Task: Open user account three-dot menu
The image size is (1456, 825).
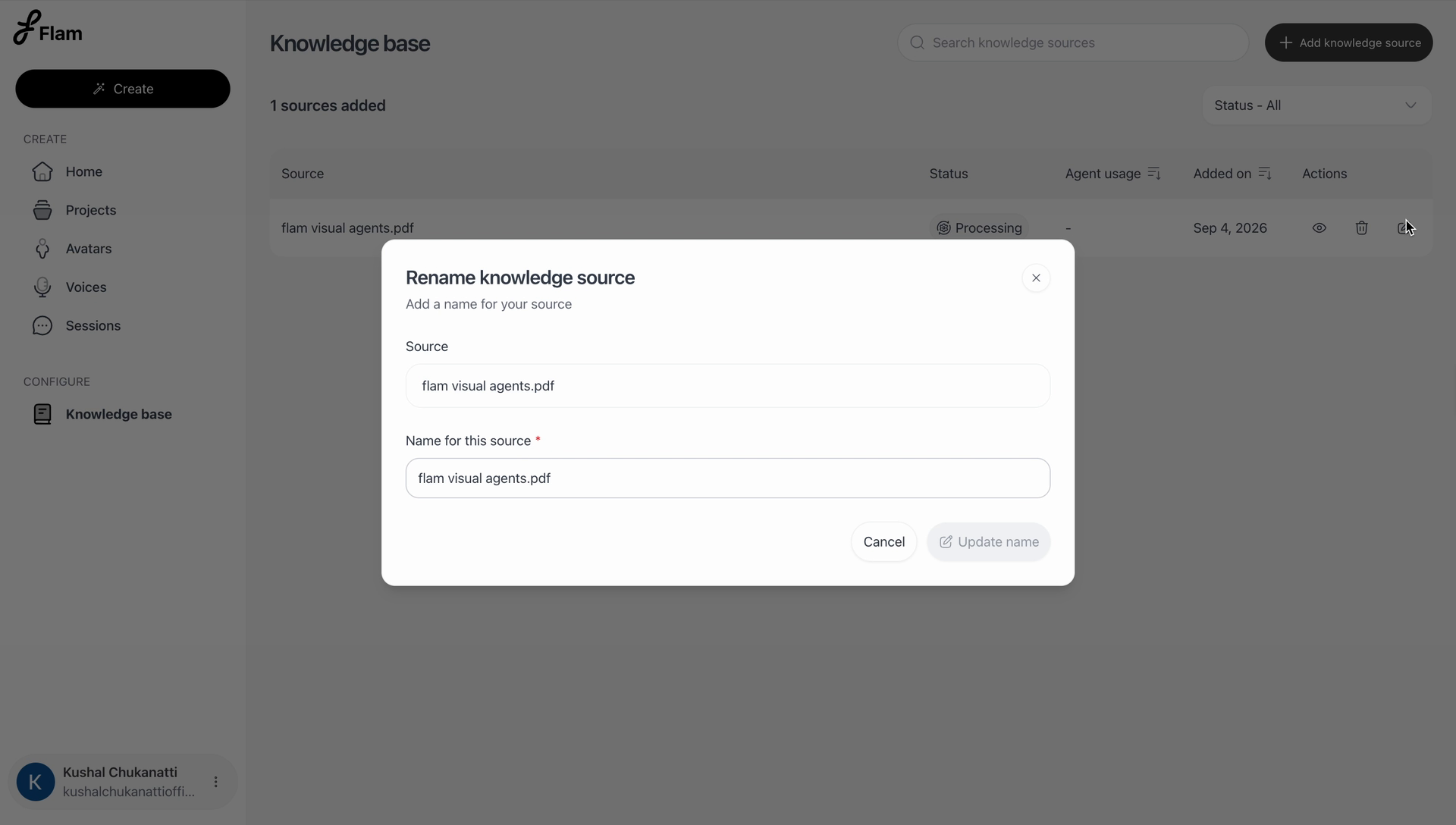Action: click(x=215, y=782)
